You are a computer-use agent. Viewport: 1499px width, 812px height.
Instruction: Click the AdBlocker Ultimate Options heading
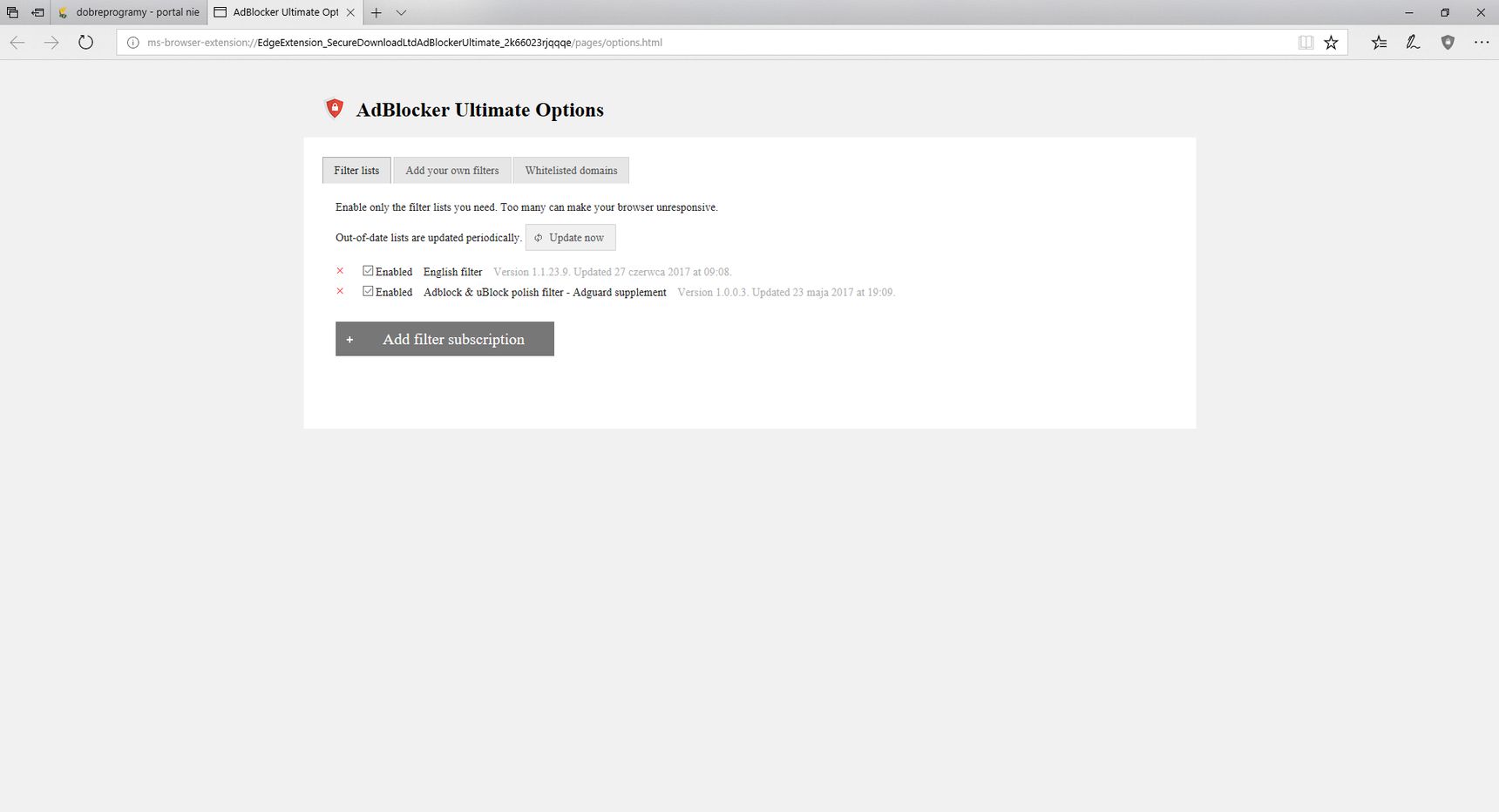click(x=479, y=110)
